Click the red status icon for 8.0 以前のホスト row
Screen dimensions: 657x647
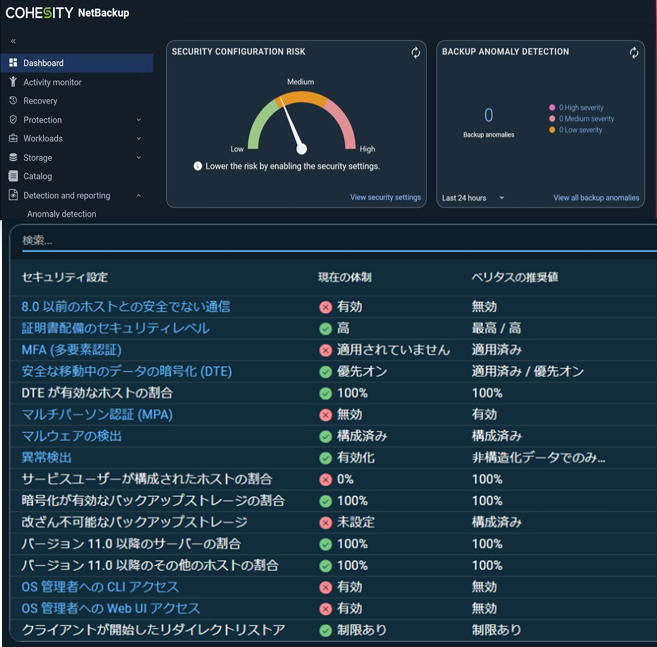(326, 307)
